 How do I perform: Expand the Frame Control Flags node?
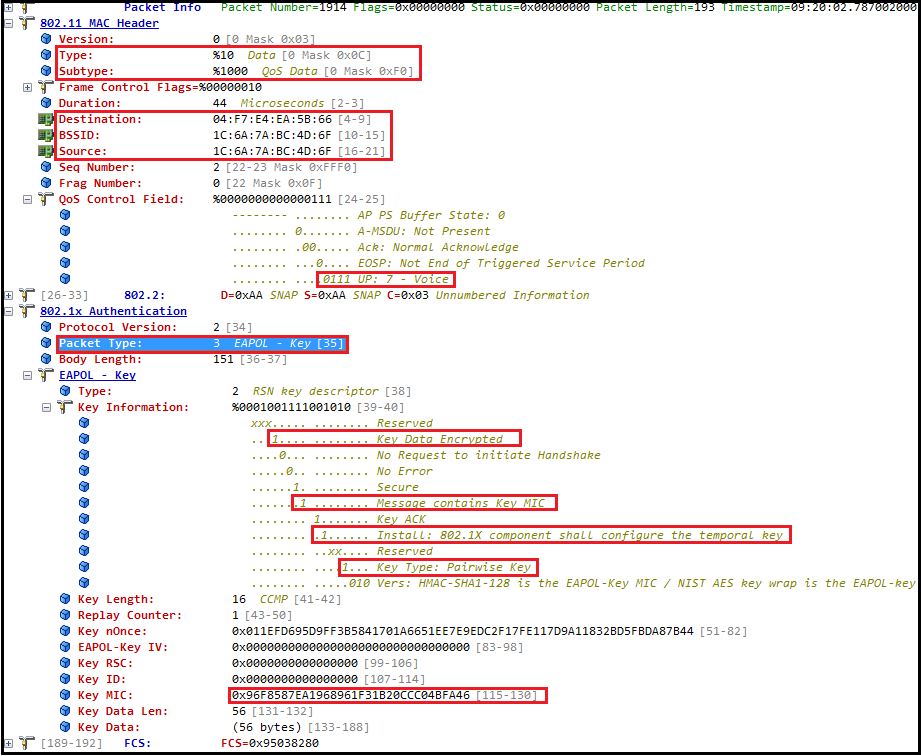tap(28, 87)
